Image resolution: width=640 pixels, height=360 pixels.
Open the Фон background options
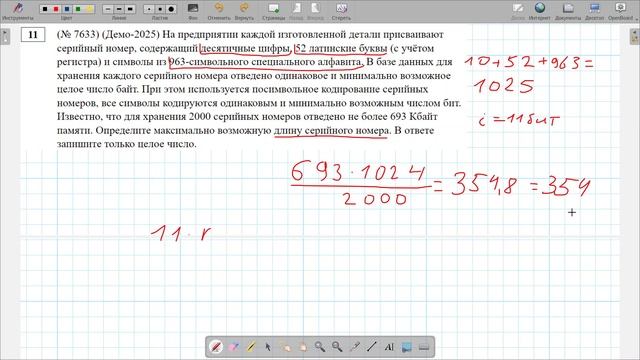[x=193, y=11]
